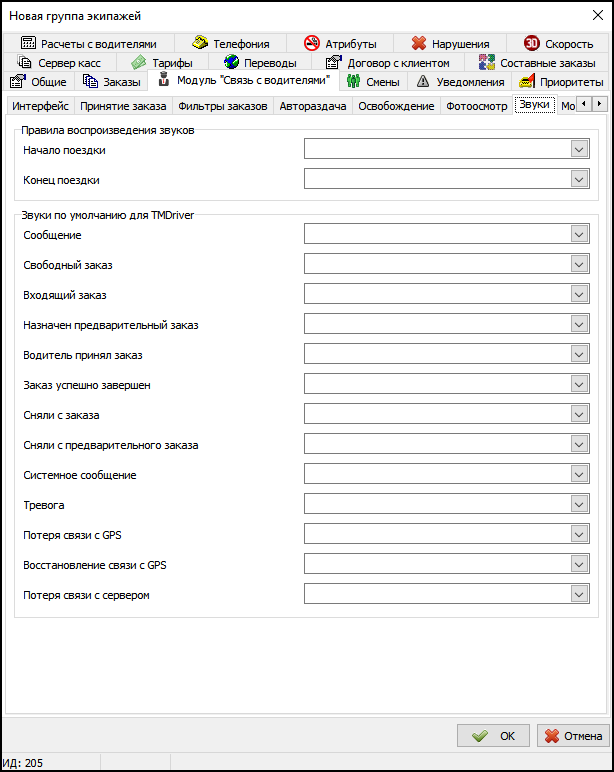Open the Тарифы tab money icon
Image resolution: width=614 pixels, height=772 pixels.
[x=139, y=63]
